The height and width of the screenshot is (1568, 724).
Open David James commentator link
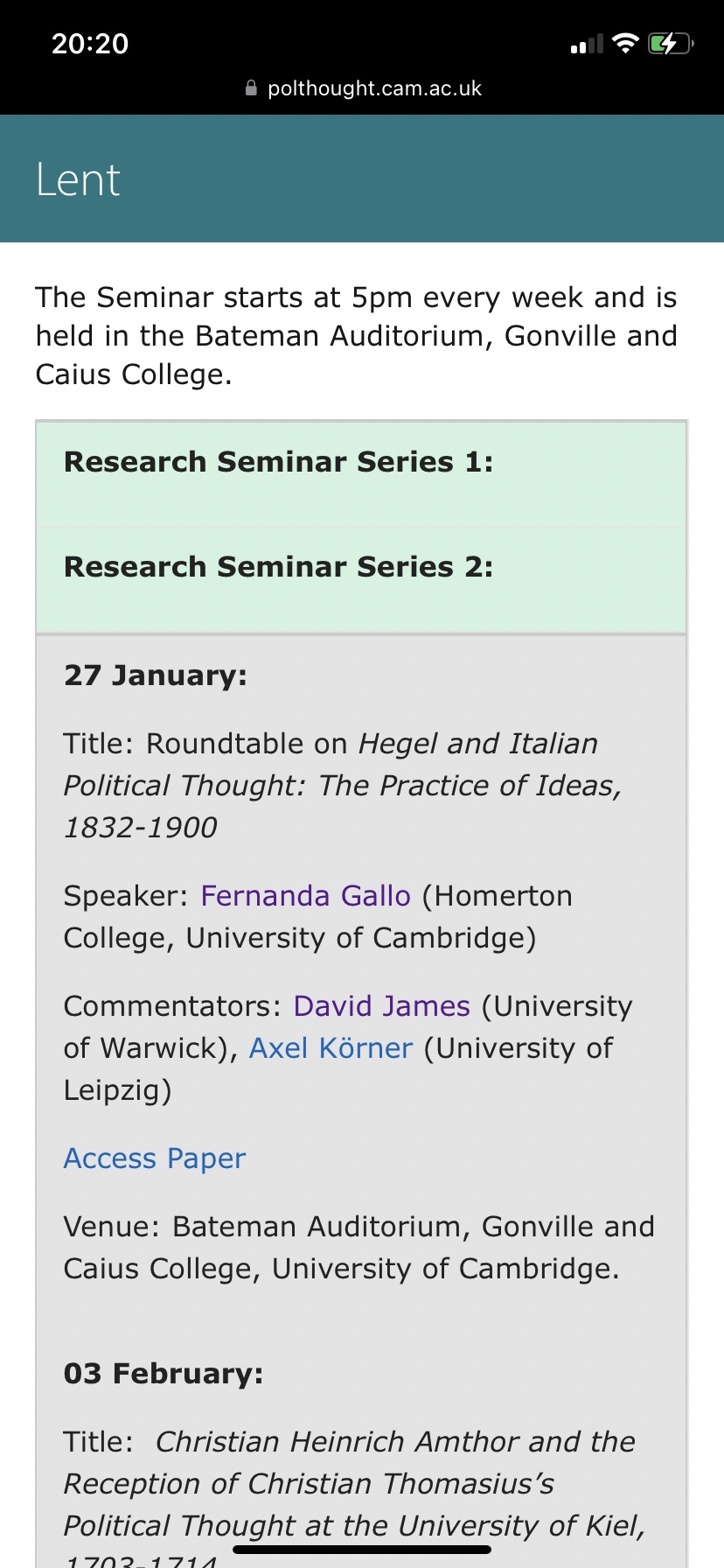[381, 1006]
